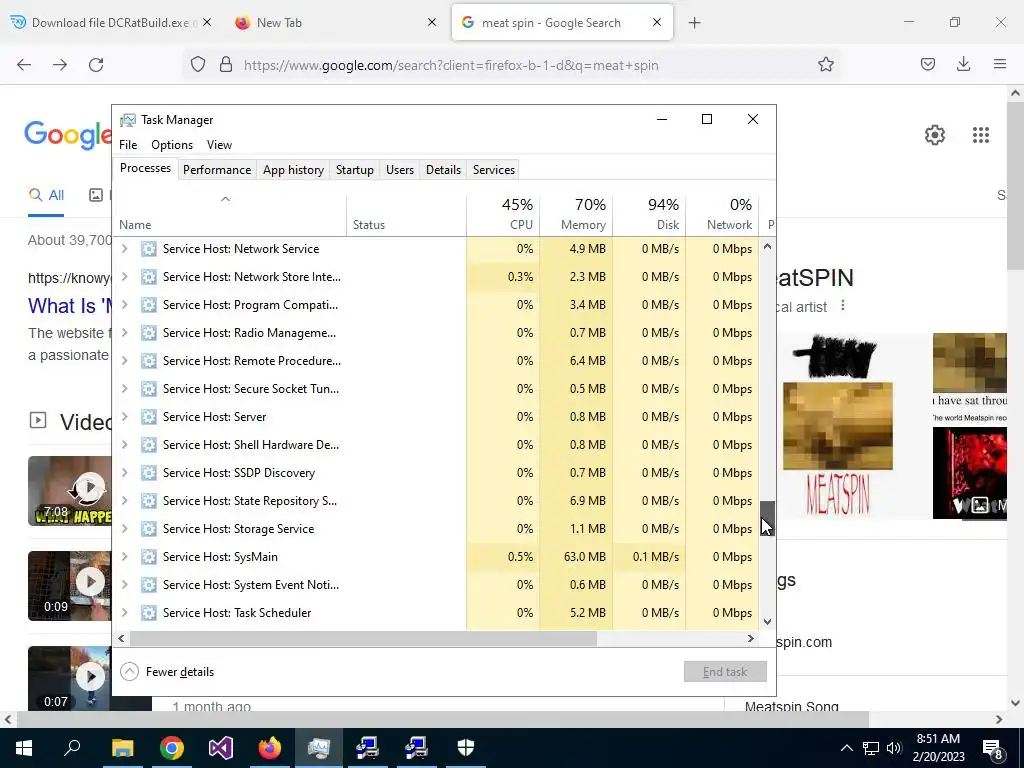
Task: Open File Explorer from taskbar
Action: 122,748
